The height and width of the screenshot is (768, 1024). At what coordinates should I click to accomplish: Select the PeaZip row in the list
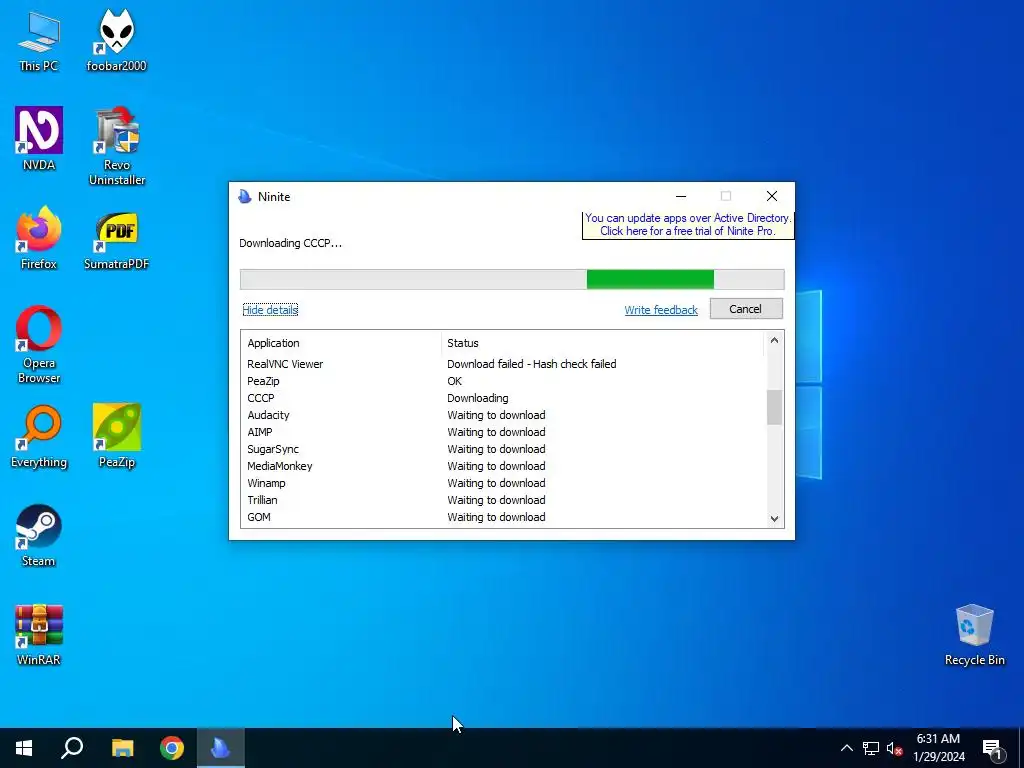tap(503, 381)
